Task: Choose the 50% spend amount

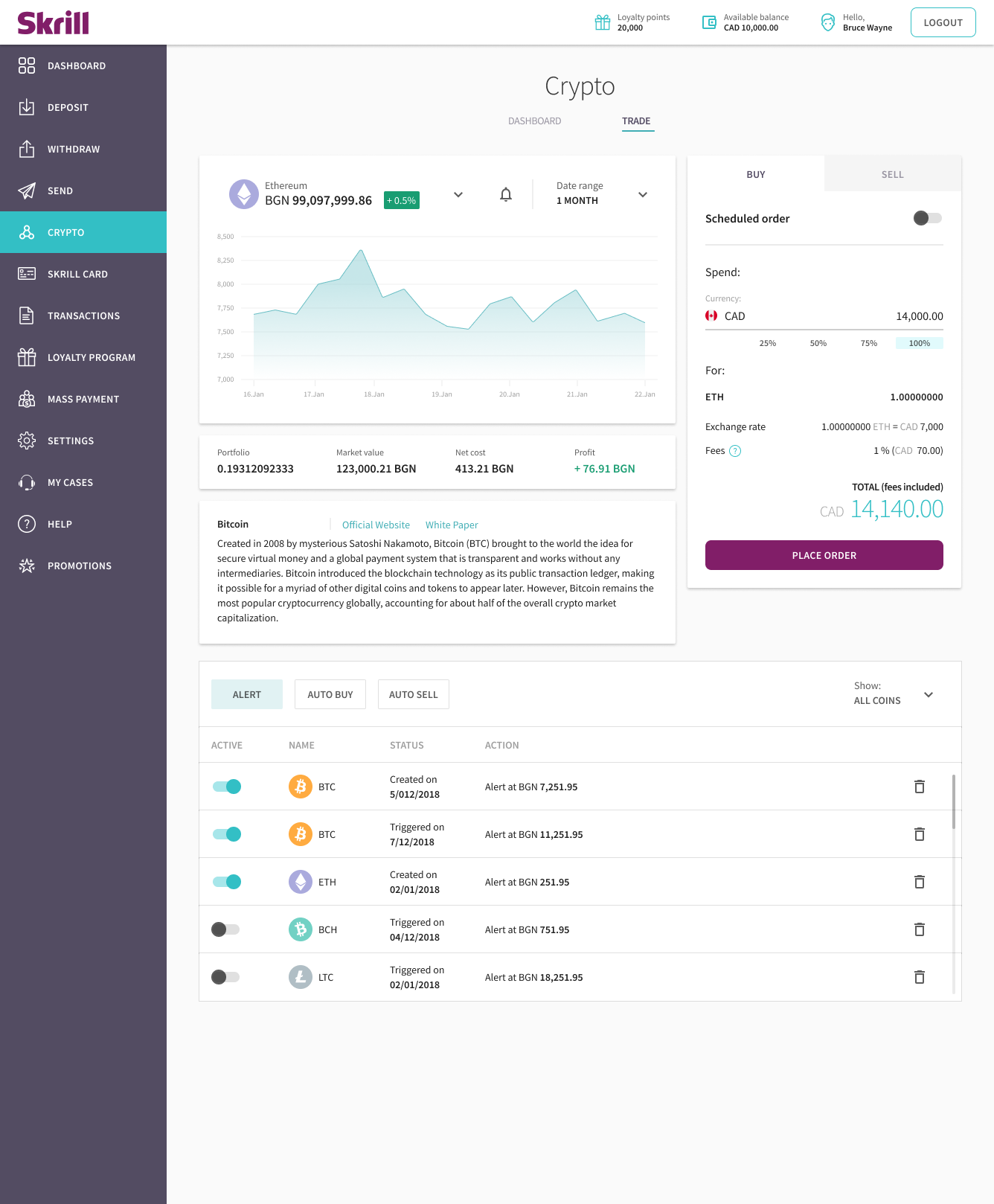Action: click(818, 343)
